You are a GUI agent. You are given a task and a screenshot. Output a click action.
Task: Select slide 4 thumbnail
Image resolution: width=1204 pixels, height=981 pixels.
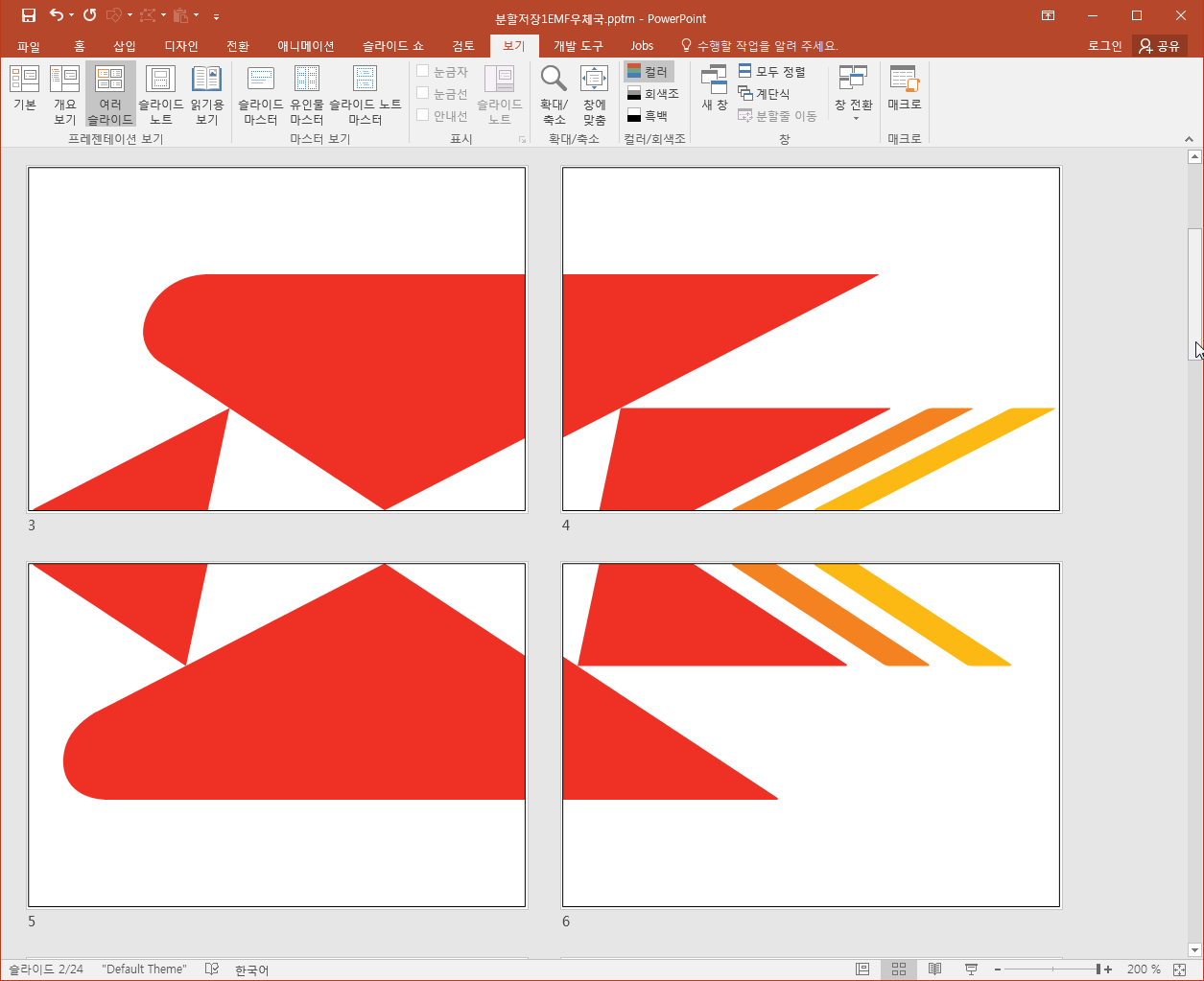coord(812,339)
